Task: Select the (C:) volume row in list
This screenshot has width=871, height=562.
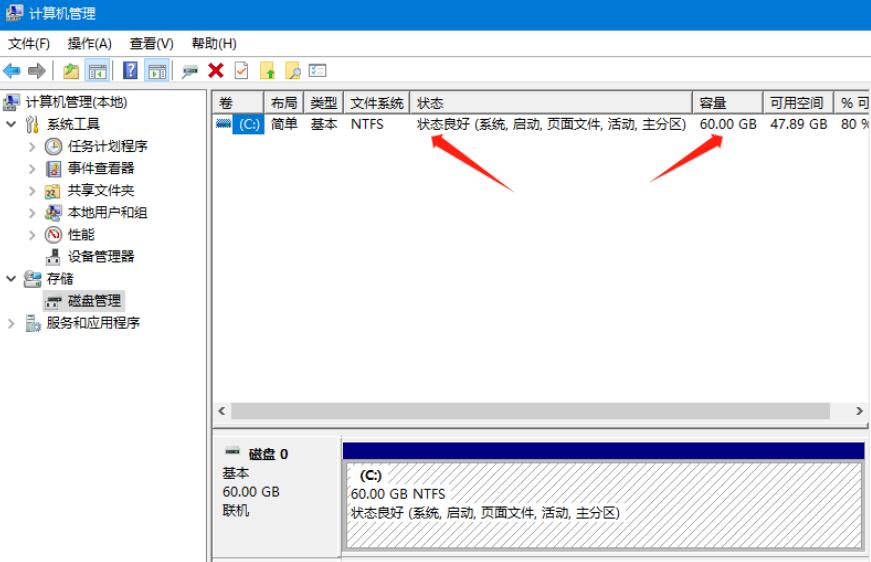Action: [540, 124]
